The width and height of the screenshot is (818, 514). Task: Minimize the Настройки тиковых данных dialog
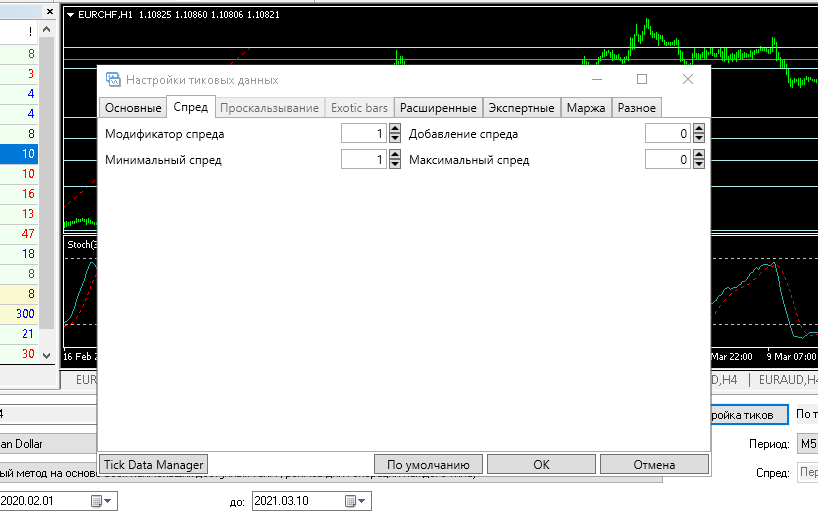pos(597,79)
